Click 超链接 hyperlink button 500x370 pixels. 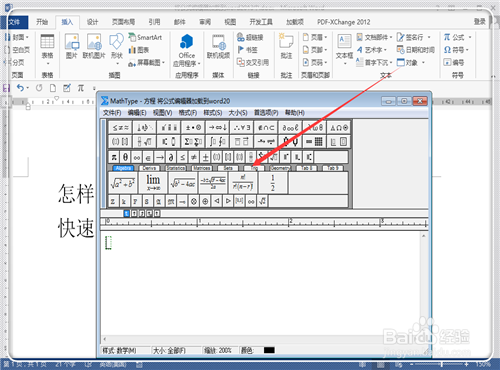(x=250, y=37)
